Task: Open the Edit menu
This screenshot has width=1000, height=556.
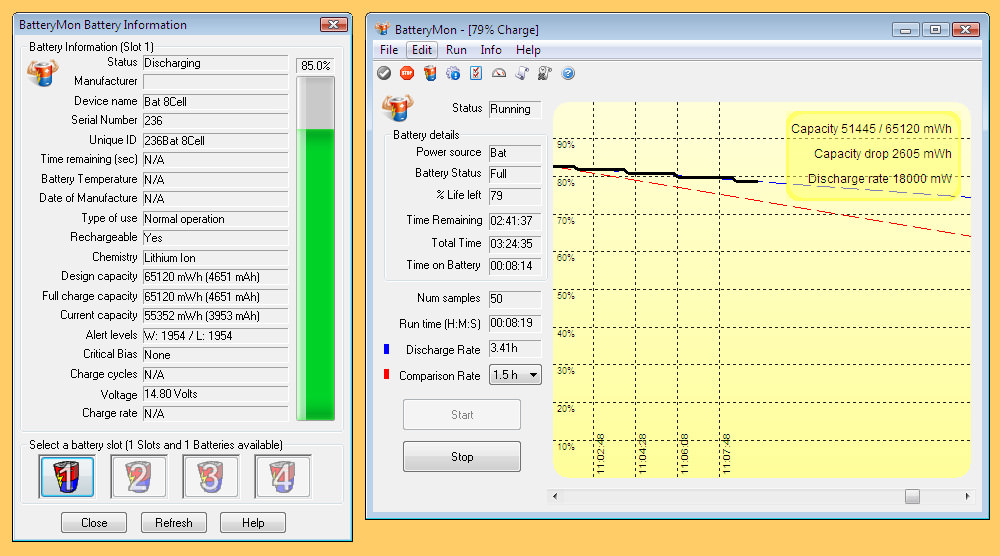Action: [422, 50]
